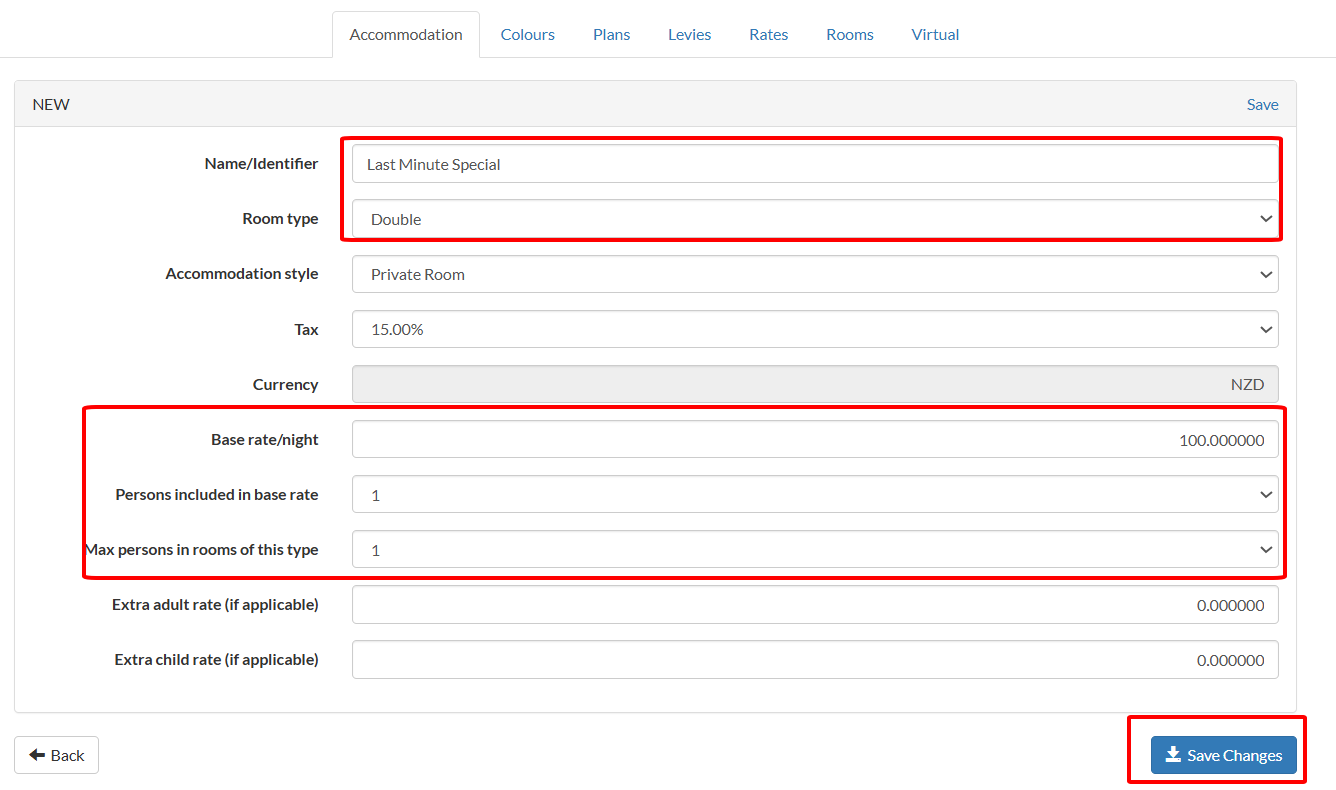The image size is (1336, 790).
Task: Click the Room type label
Action: point(281,218)
